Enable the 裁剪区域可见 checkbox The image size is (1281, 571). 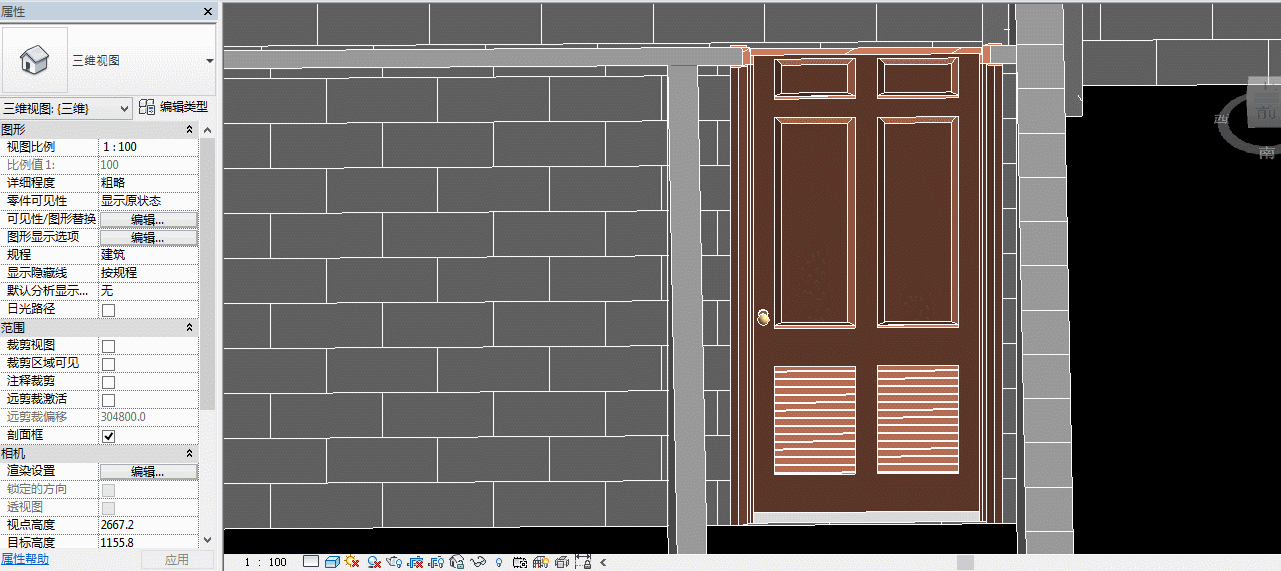pyautogui.click(x=108, y=363)
